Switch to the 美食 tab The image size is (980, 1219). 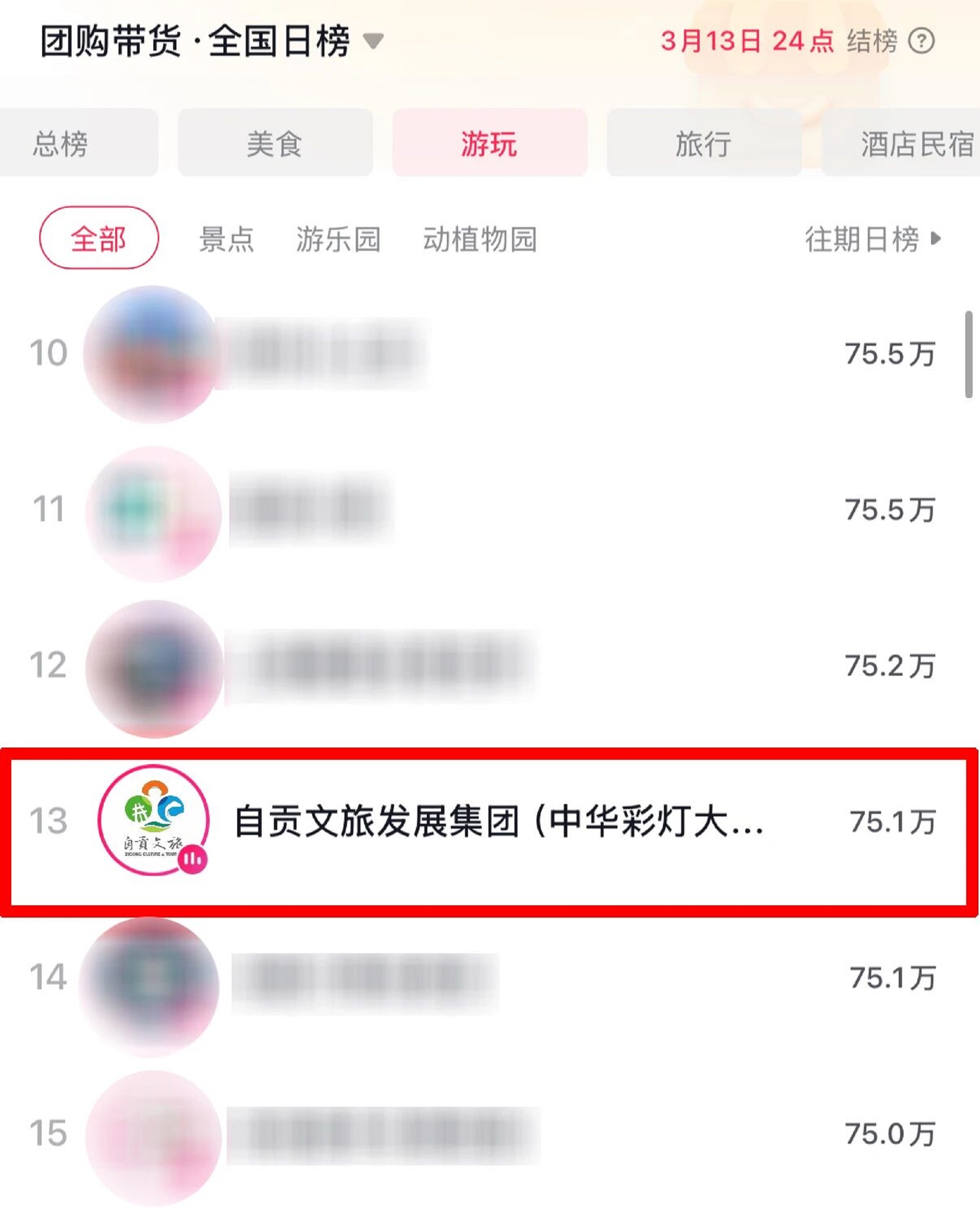pos(275,143)
